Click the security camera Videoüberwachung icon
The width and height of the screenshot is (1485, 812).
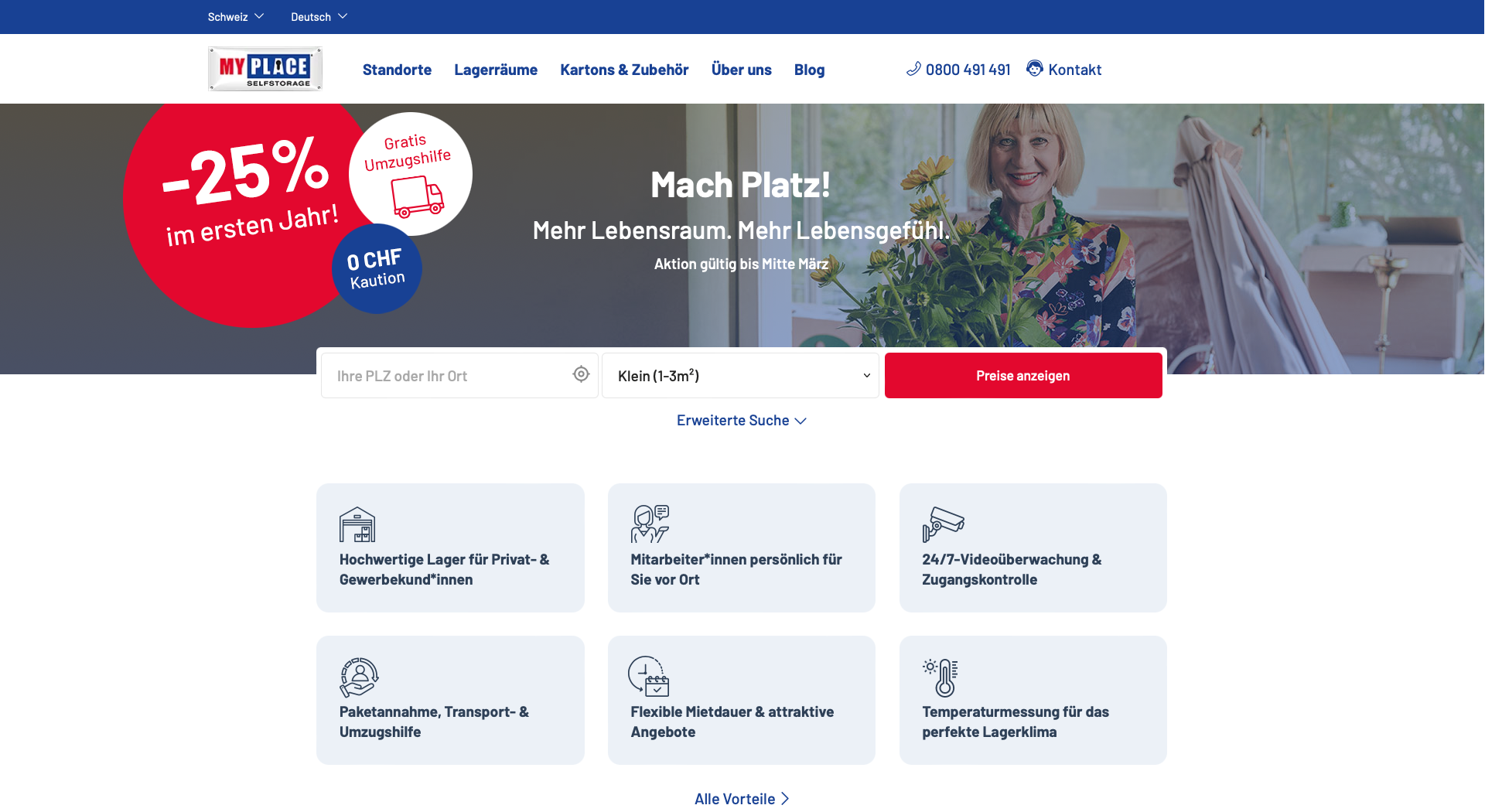tap(943, 524)
